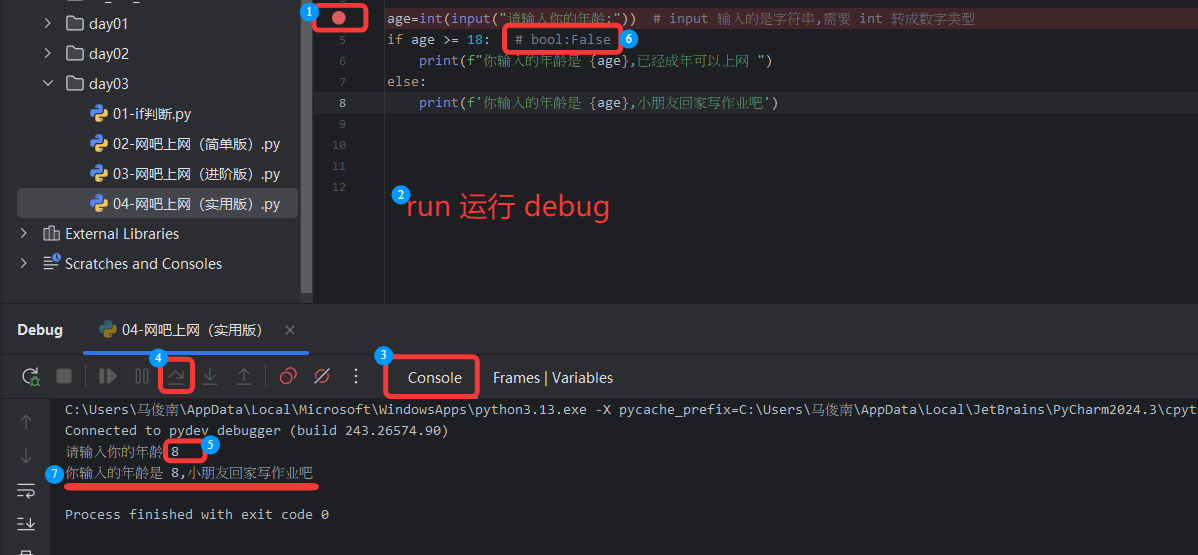Click console output '你输入的年龄是 8,小朋友回家写作业吧'
The width and height of the screenshot is (1198, 555).
[x=189, y=472]
